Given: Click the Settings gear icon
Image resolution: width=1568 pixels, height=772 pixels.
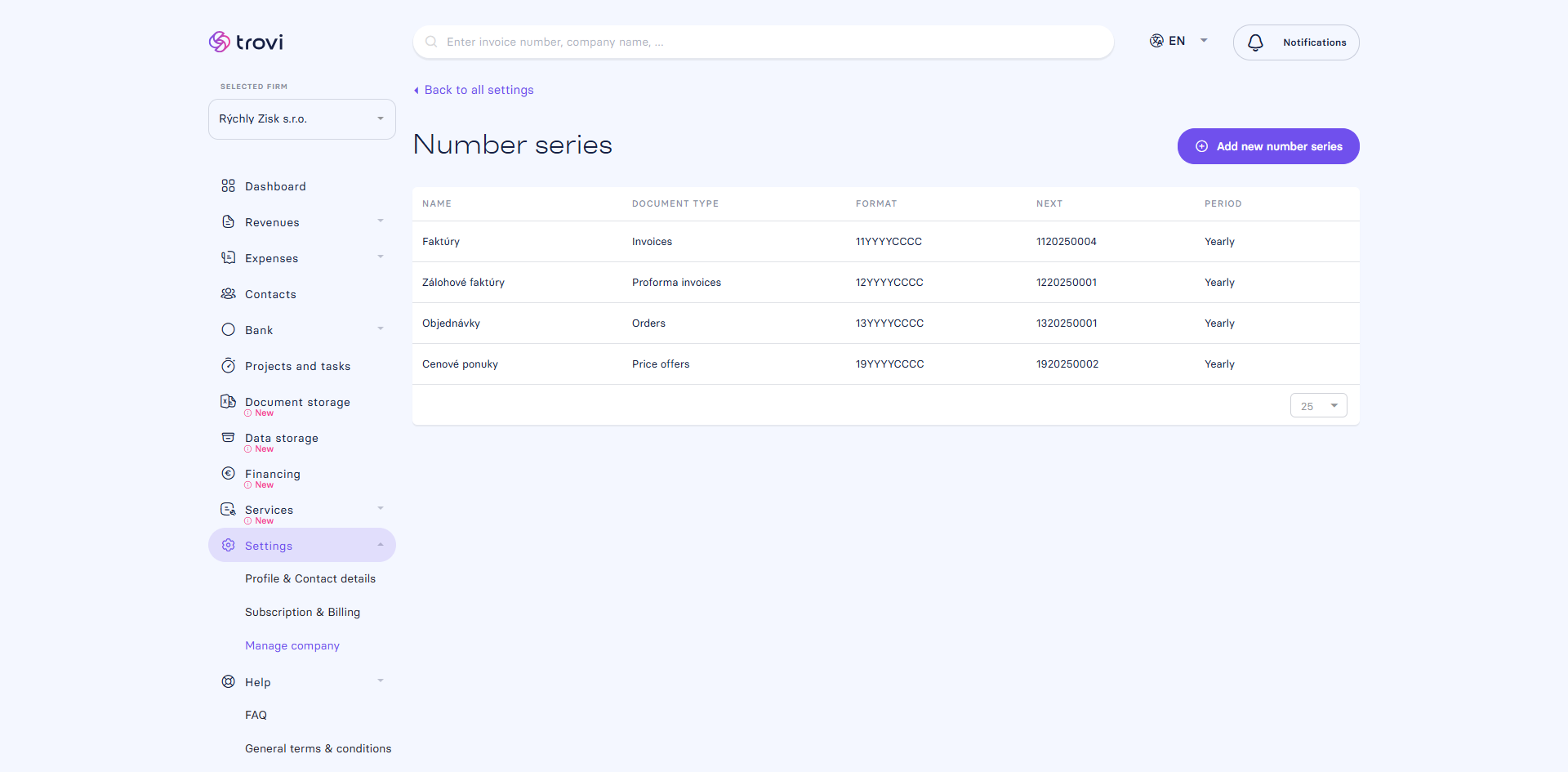Looking at the screenshot, I should coord(228,546).
